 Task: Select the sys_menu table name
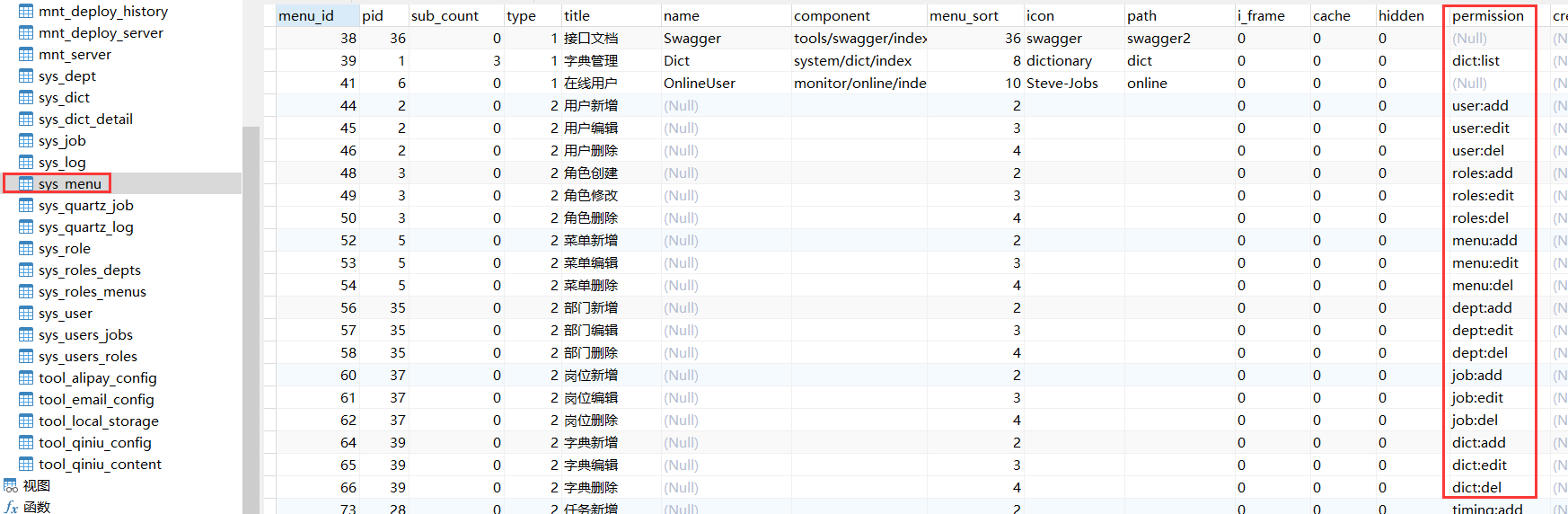click(70, 184)
